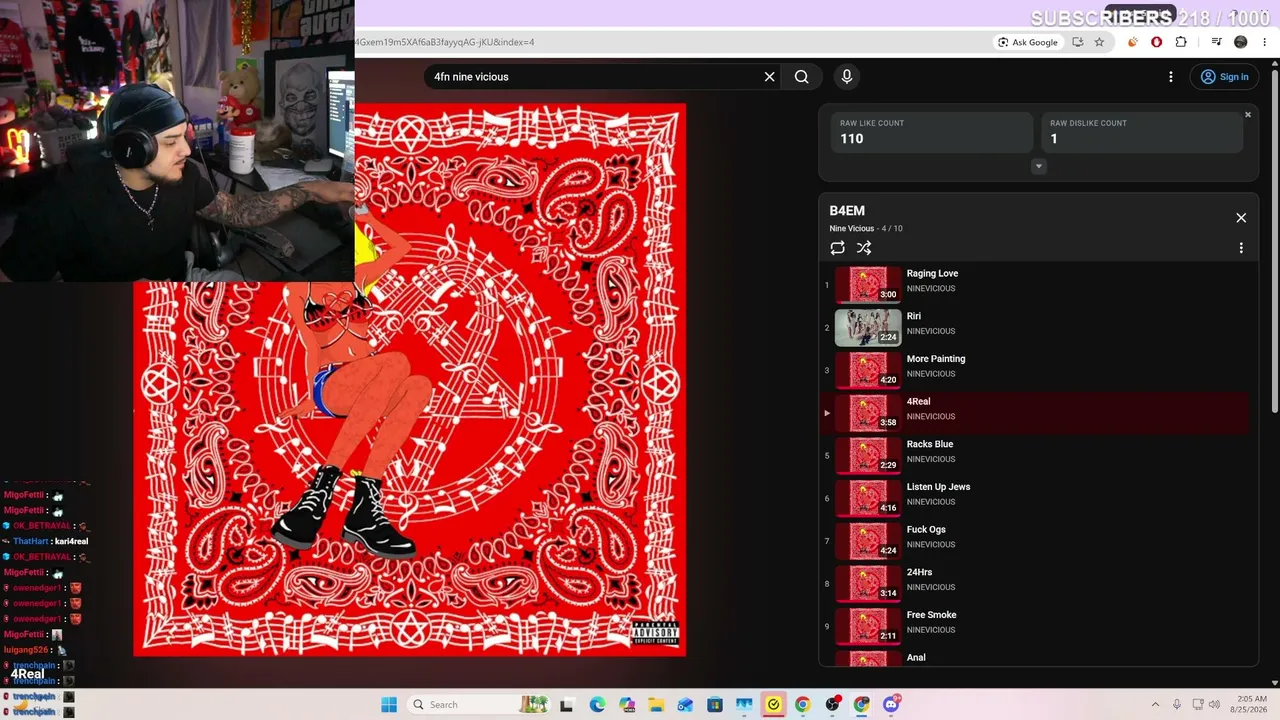1280x720 pixels.
Task: Toggle shuffle for the B4EM playlist
Action: pyautogui.click(x=864, y=248)
